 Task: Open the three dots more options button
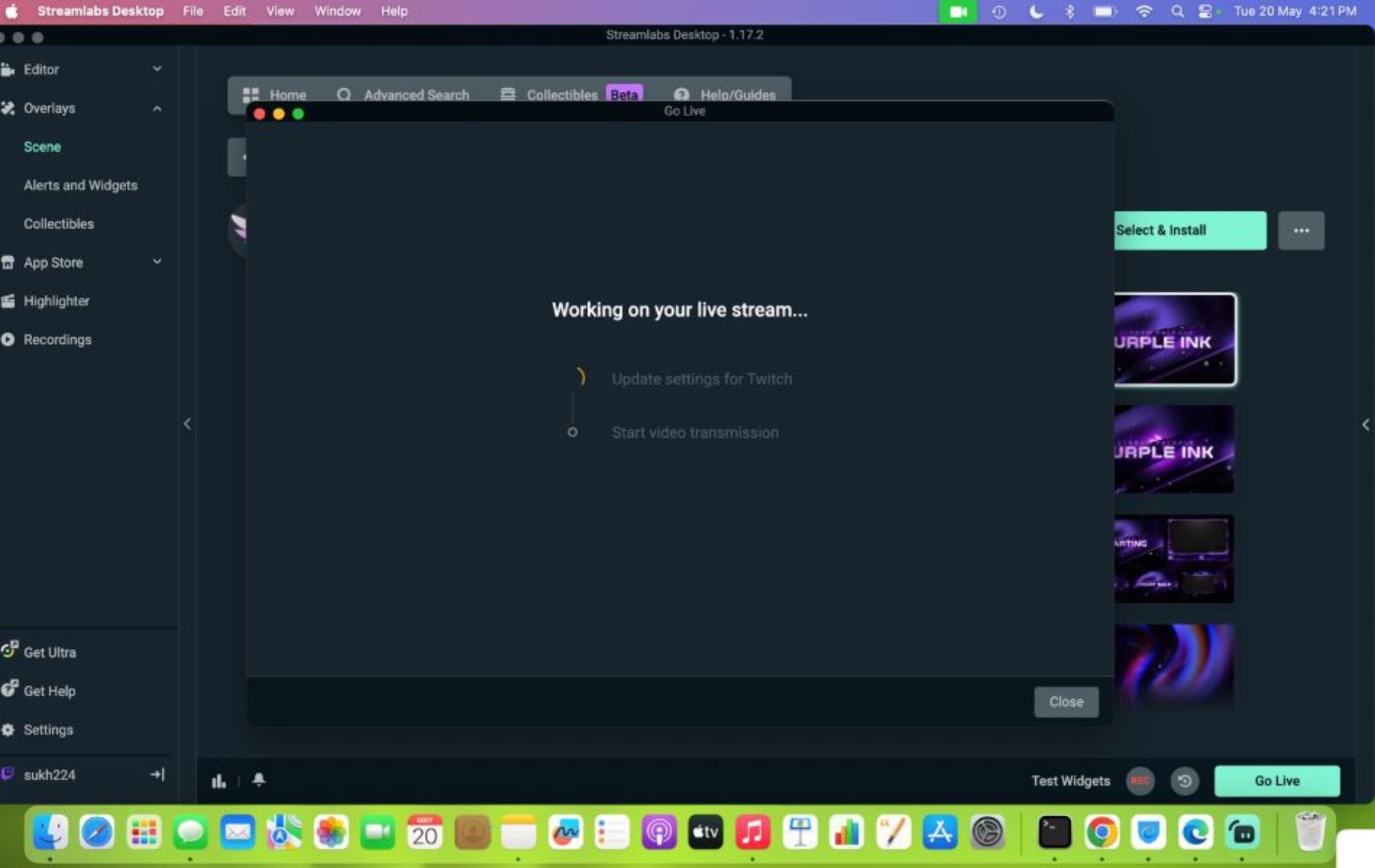(1301, 230)
